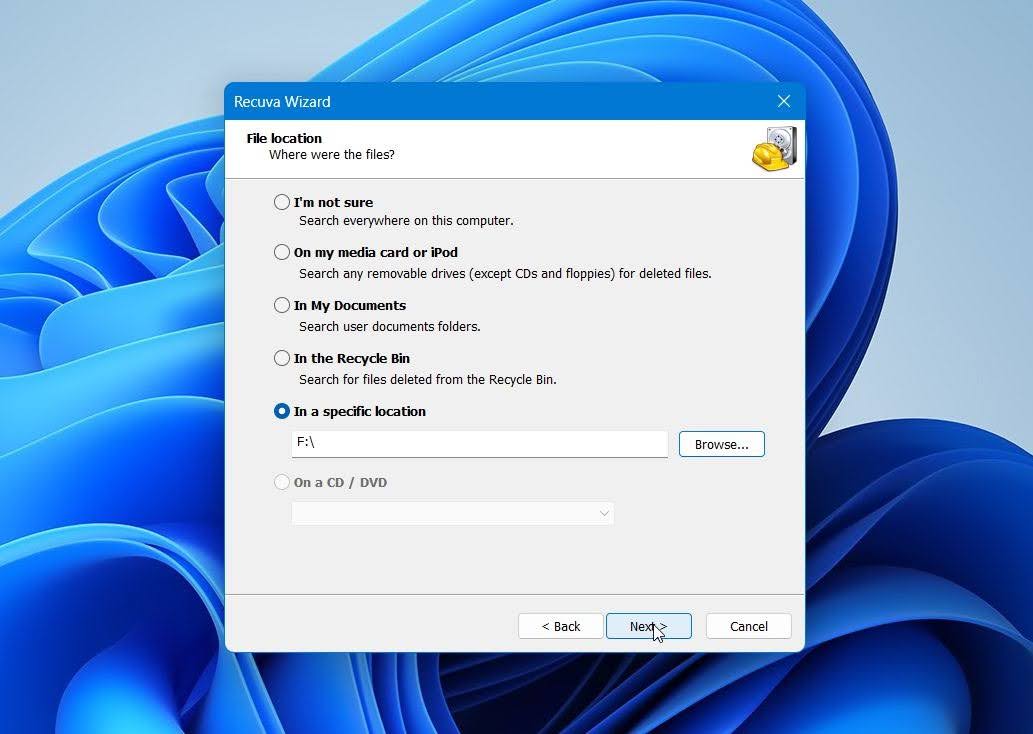1033x734 pixels.
Task: Select the "In My Documents" radio button
Action: 281,305
